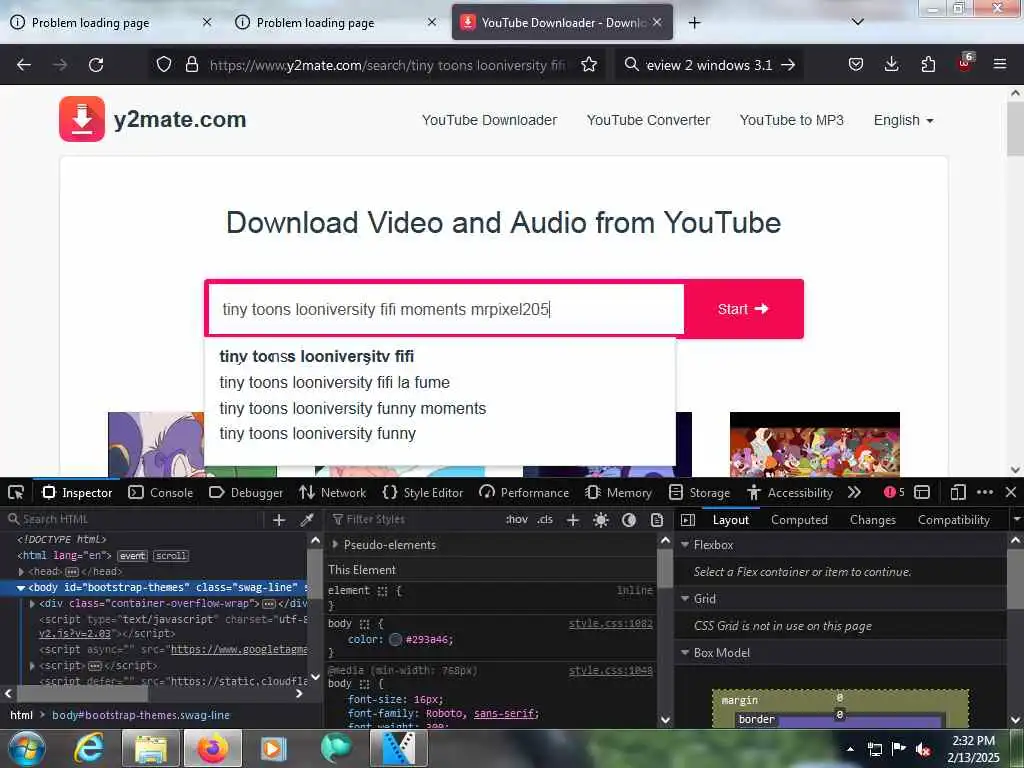
Task: Pick an element from the page
Action: click(16, 492)
